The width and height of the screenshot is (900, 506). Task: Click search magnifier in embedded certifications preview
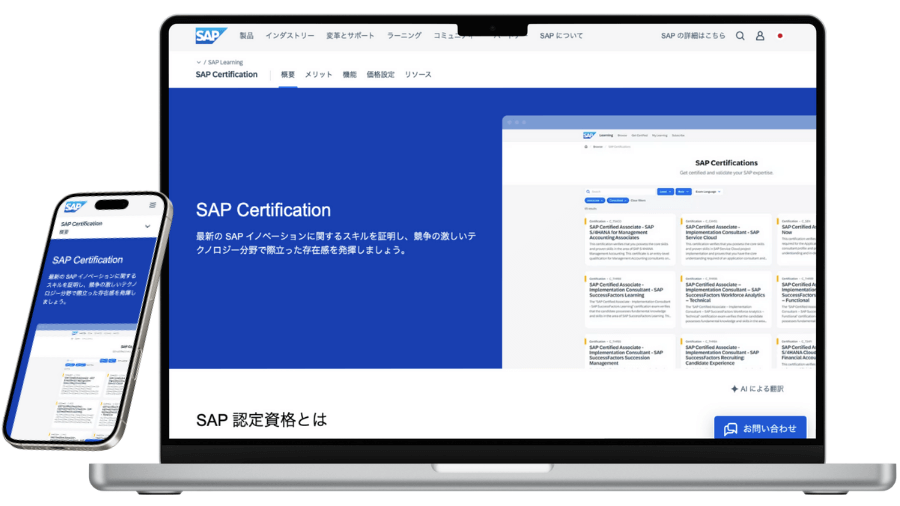click(x=588, y=192)
